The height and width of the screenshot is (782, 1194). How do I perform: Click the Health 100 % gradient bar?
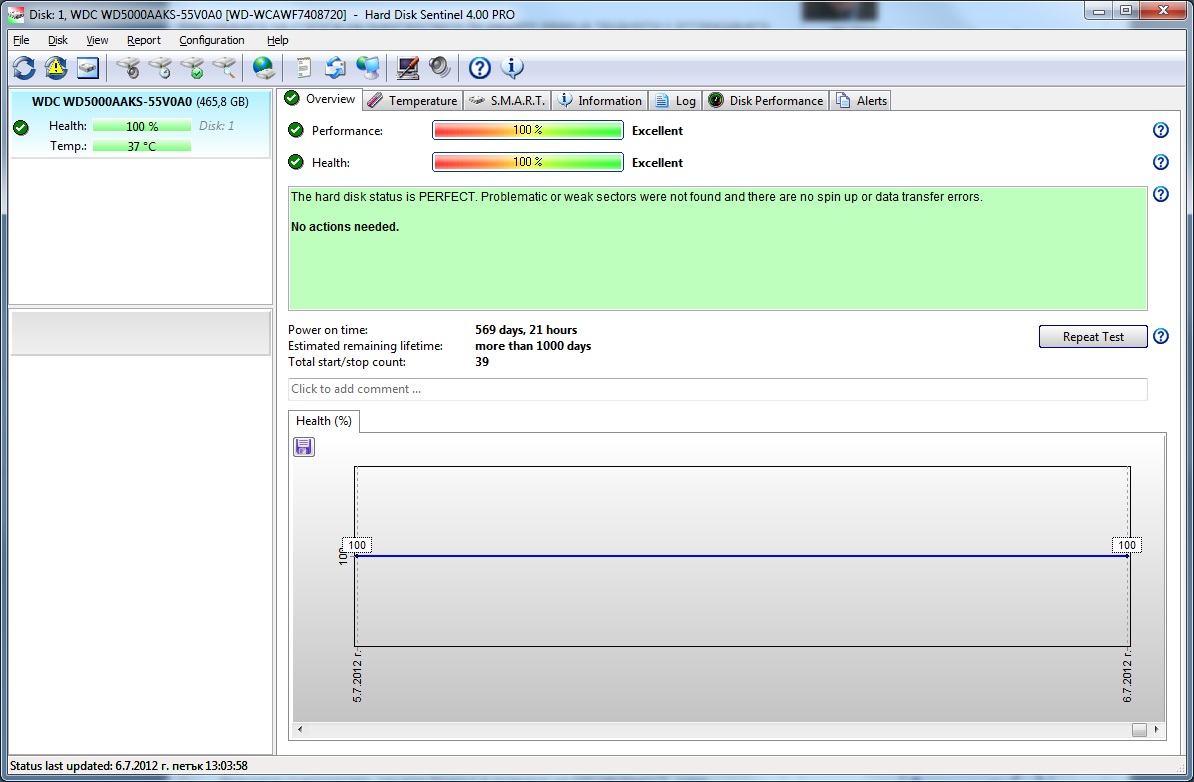(x=528, y=162)
